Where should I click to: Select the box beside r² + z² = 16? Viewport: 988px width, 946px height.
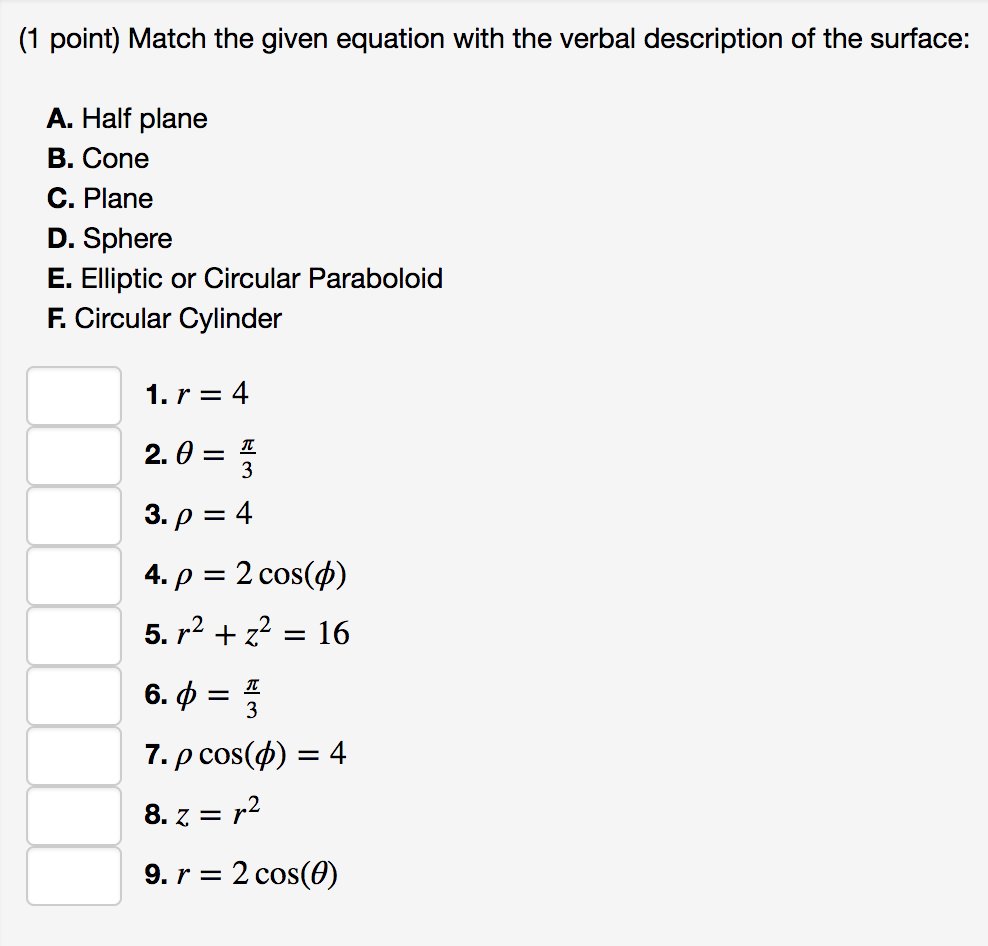73,636
